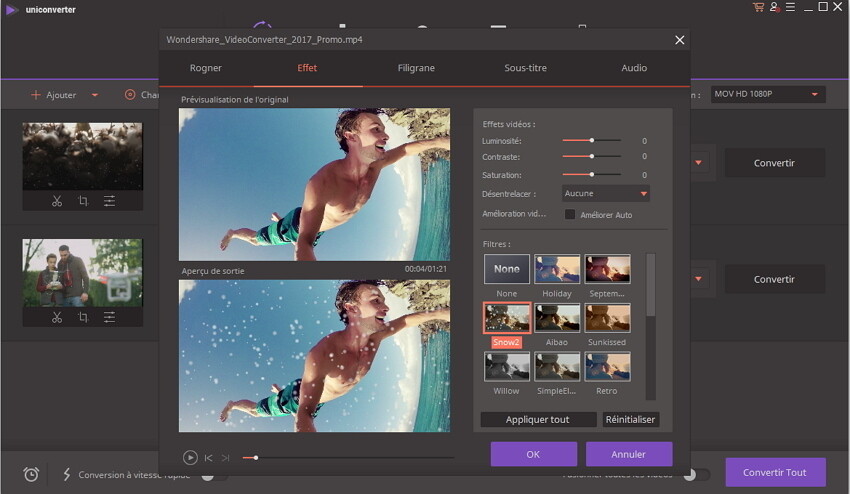Enable the Améliorer Auto checkbox

570,214
